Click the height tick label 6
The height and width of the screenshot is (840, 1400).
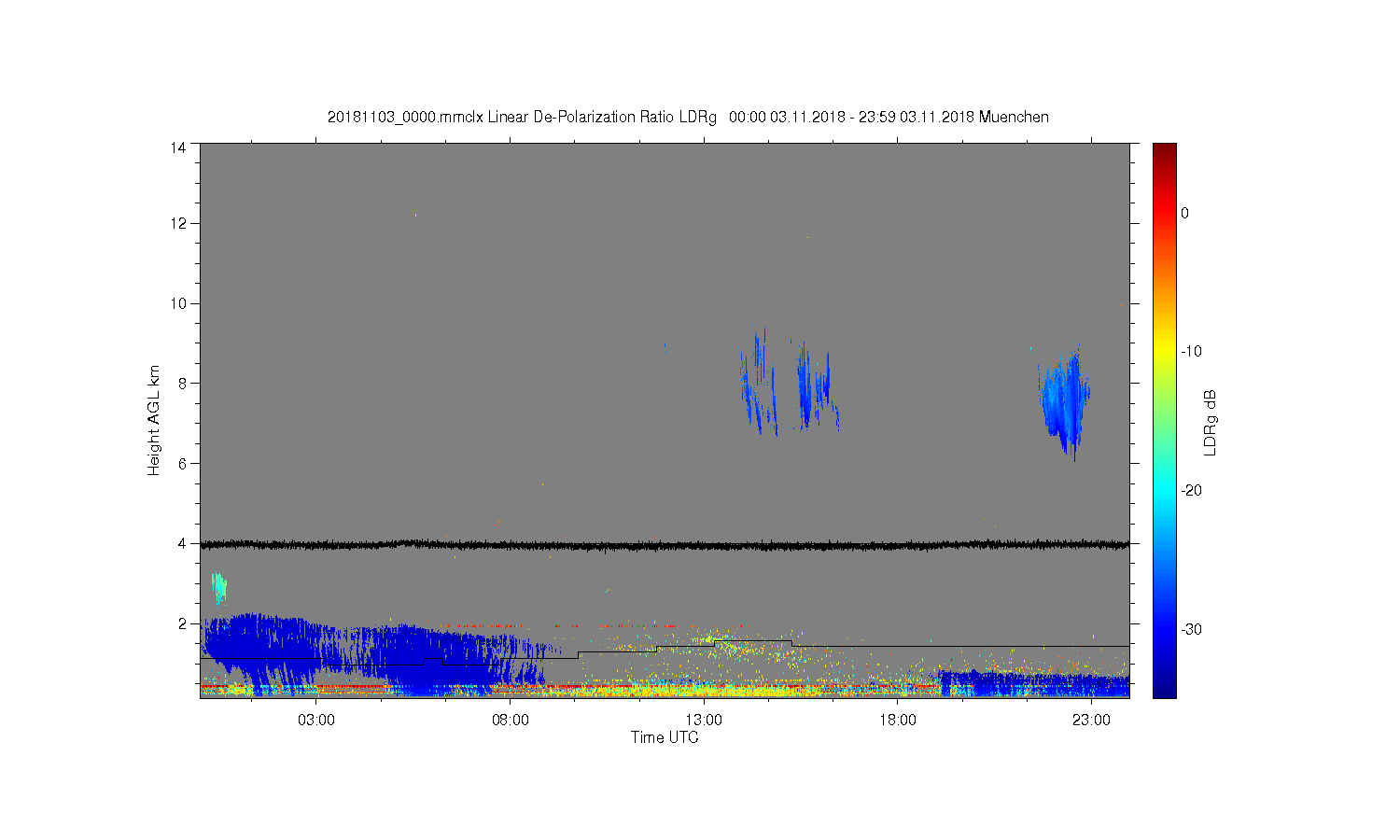(182, 463)
